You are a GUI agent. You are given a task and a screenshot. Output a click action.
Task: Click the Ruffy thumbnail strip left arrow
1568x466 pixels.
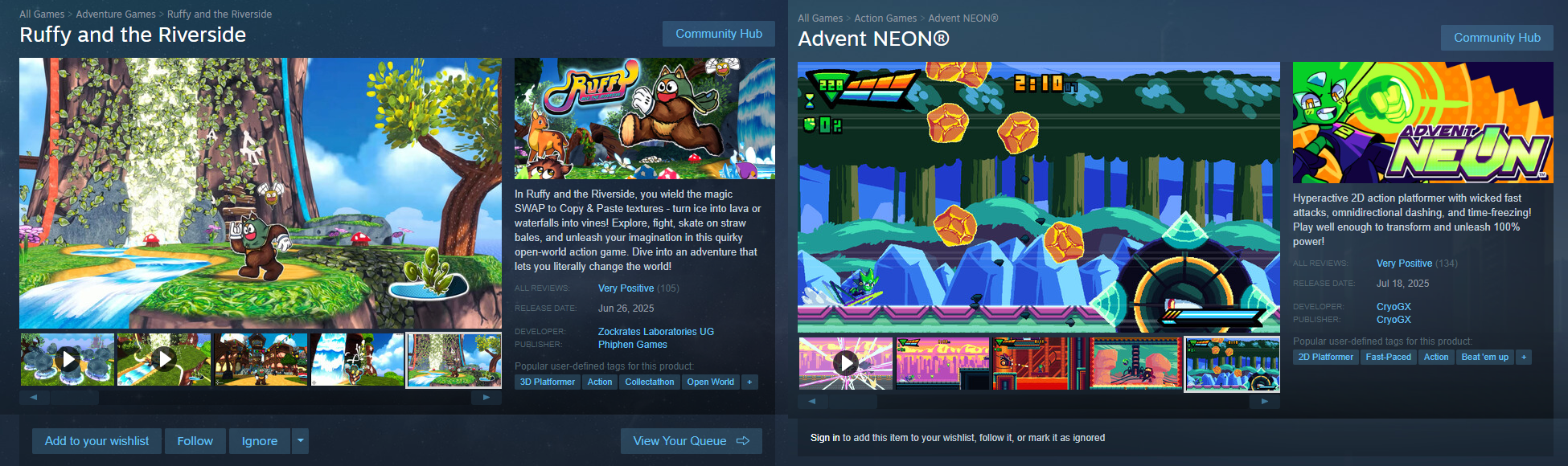point(33,397)
